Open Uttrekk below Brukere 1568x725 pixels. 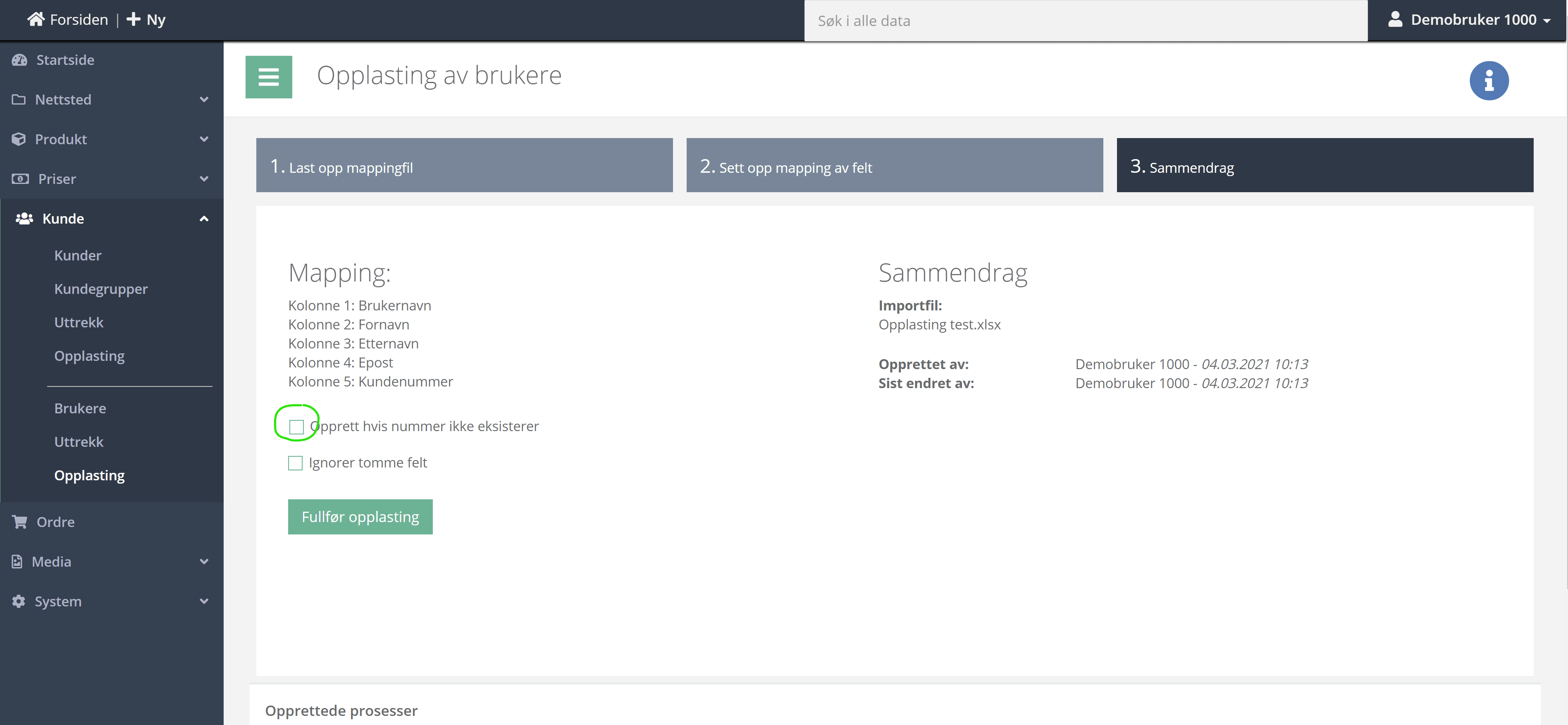[x=79, y=442]
